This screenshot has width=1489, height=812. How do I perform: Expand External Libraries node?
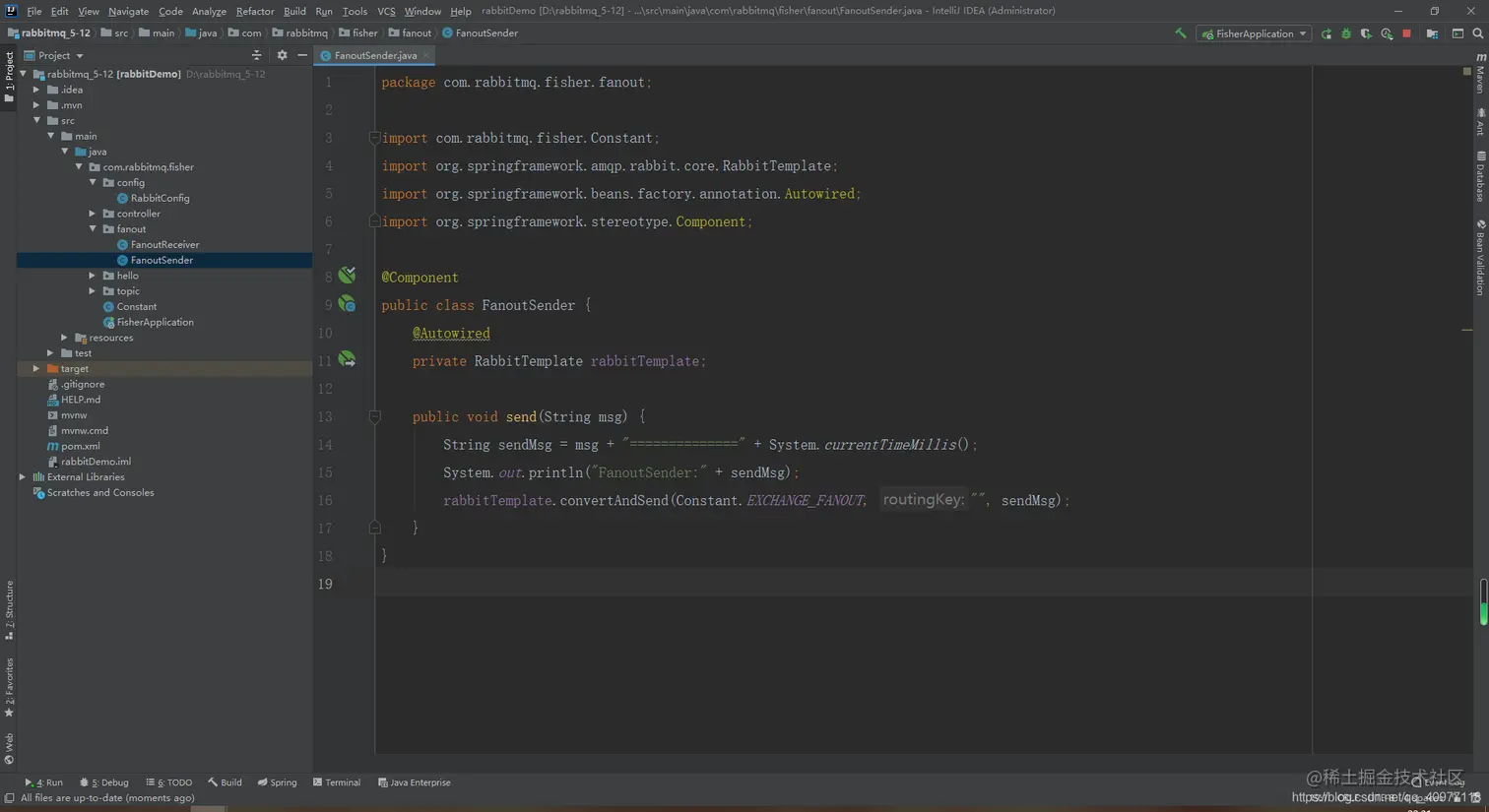pyautogui.click(x=24, y=477)
